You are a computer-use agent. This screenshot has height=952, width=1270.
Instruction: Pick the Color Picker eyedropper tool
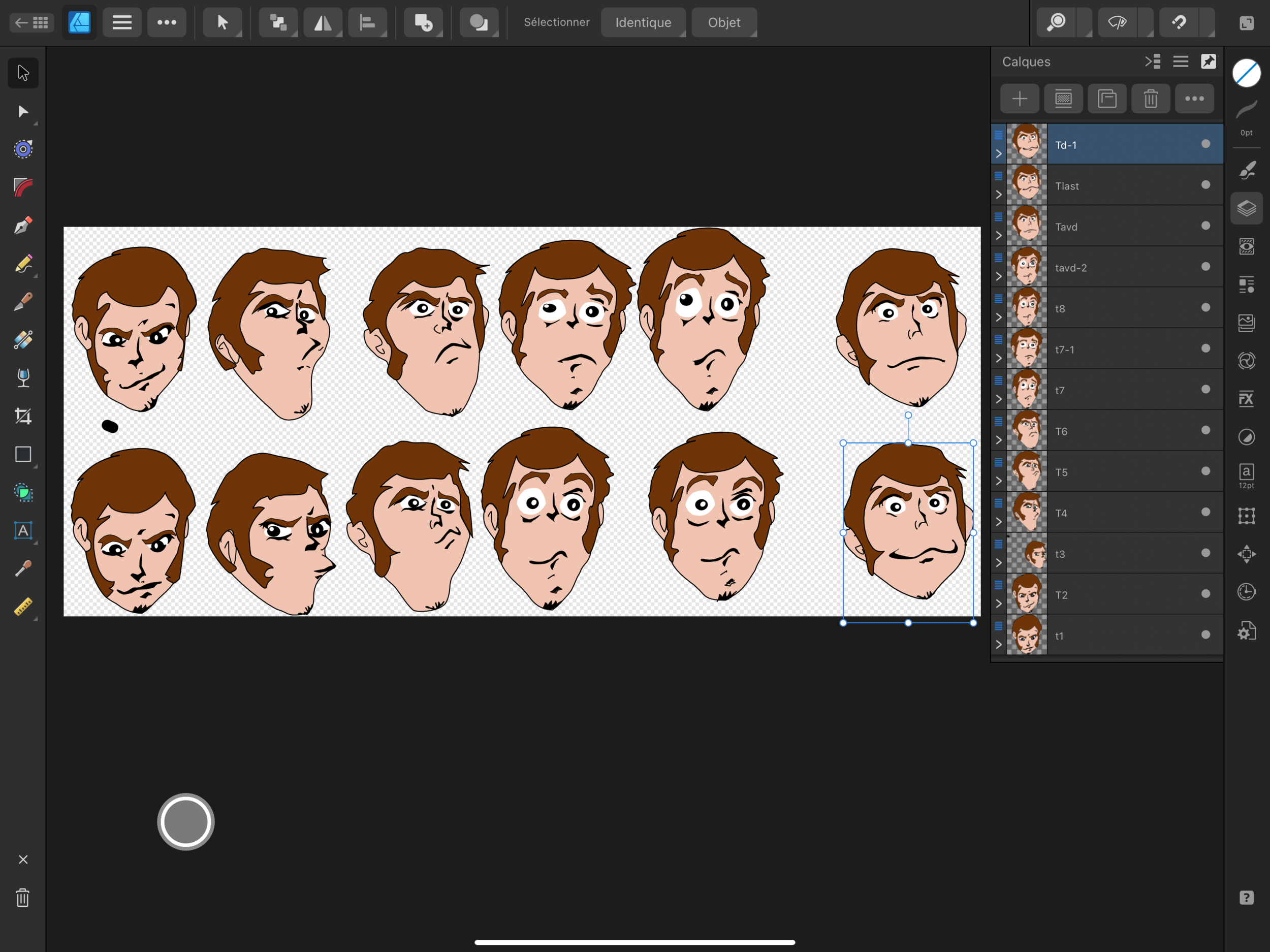coord(23,568)
